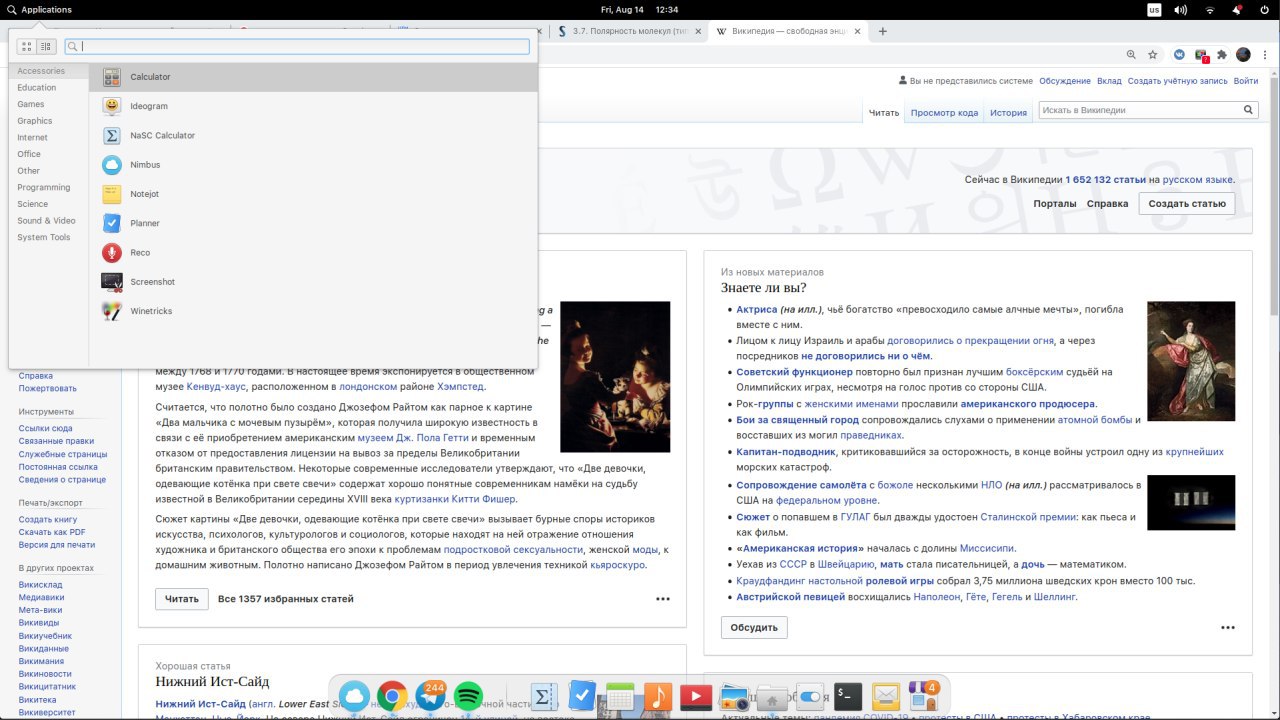Focus the applications menu search field

297,46
